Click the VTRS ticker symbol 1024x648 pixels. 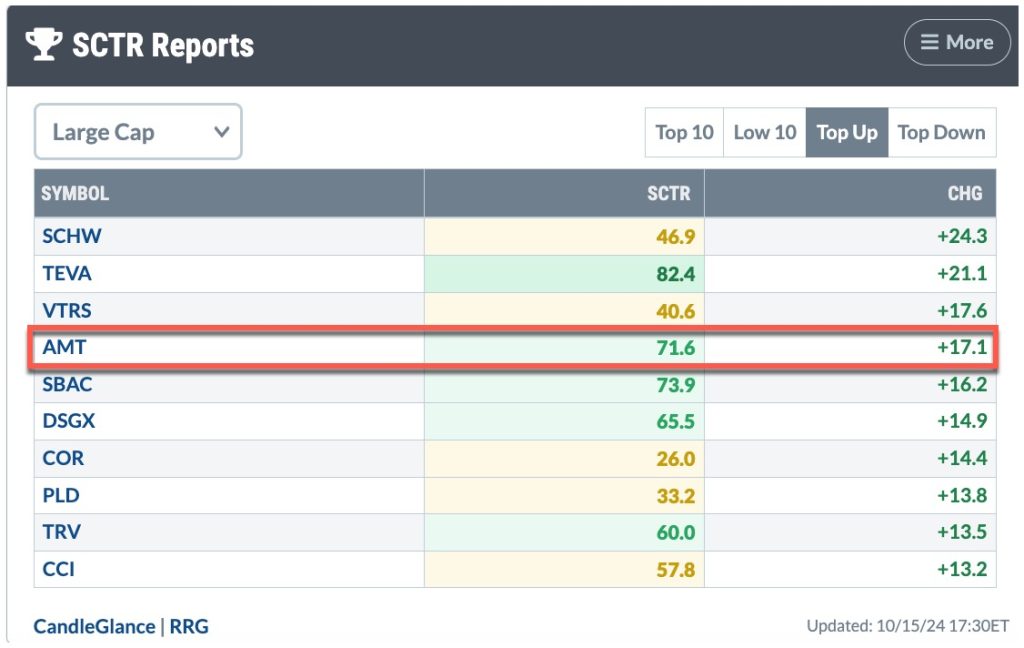67,310
